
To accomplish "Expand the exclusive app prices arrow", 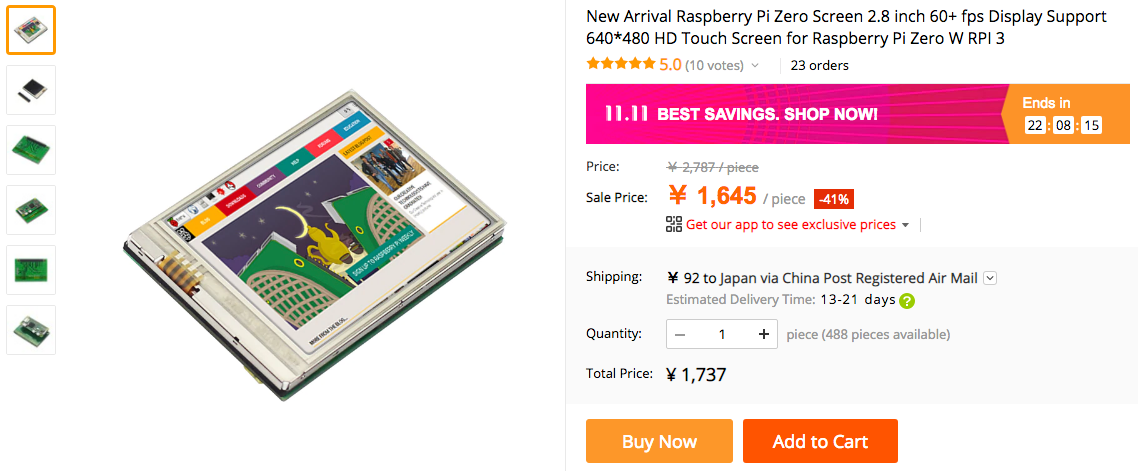I will (x=905, y=225).
